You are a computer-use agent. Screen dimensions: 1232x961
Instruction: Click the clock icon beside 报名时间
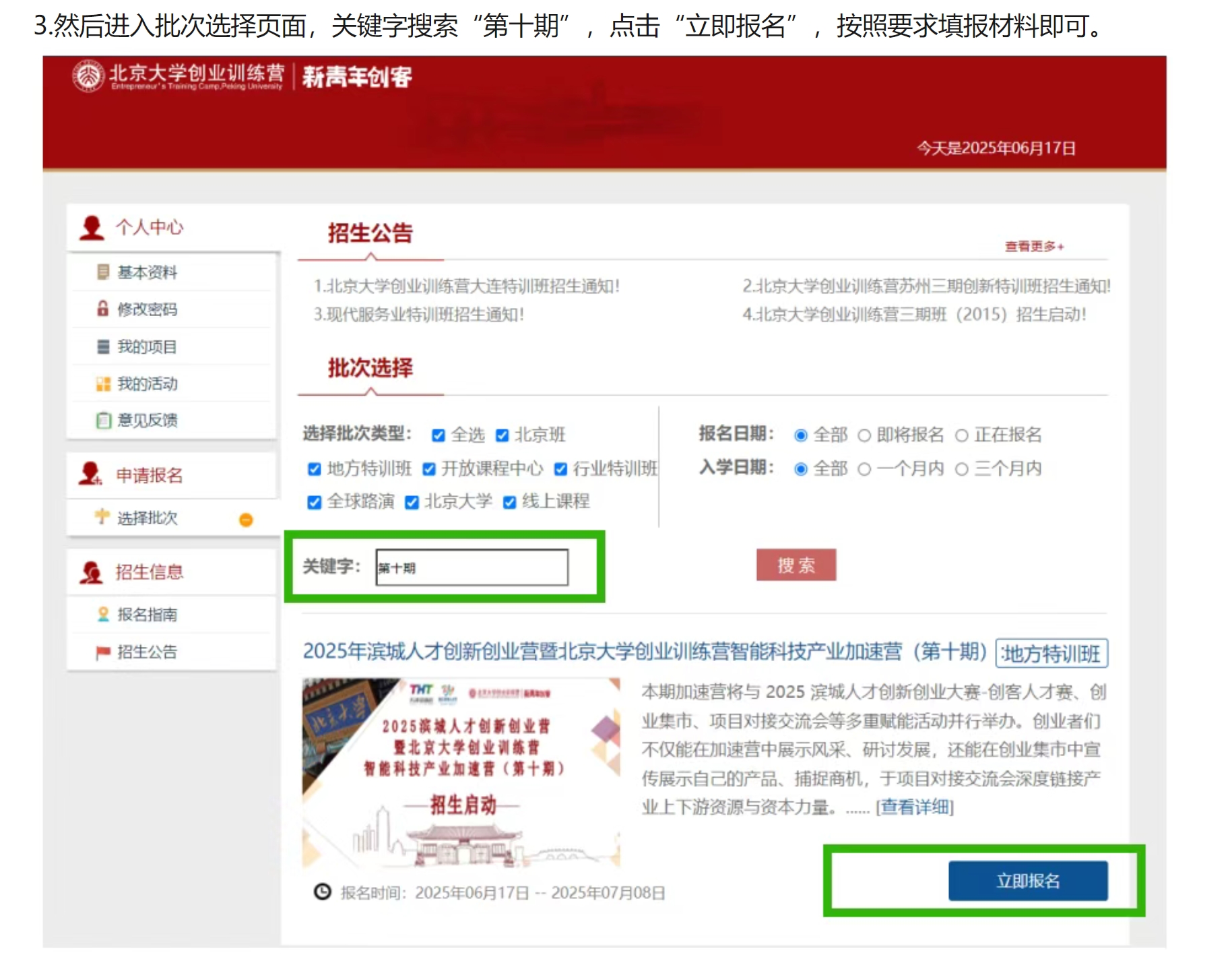click(323, 892)
